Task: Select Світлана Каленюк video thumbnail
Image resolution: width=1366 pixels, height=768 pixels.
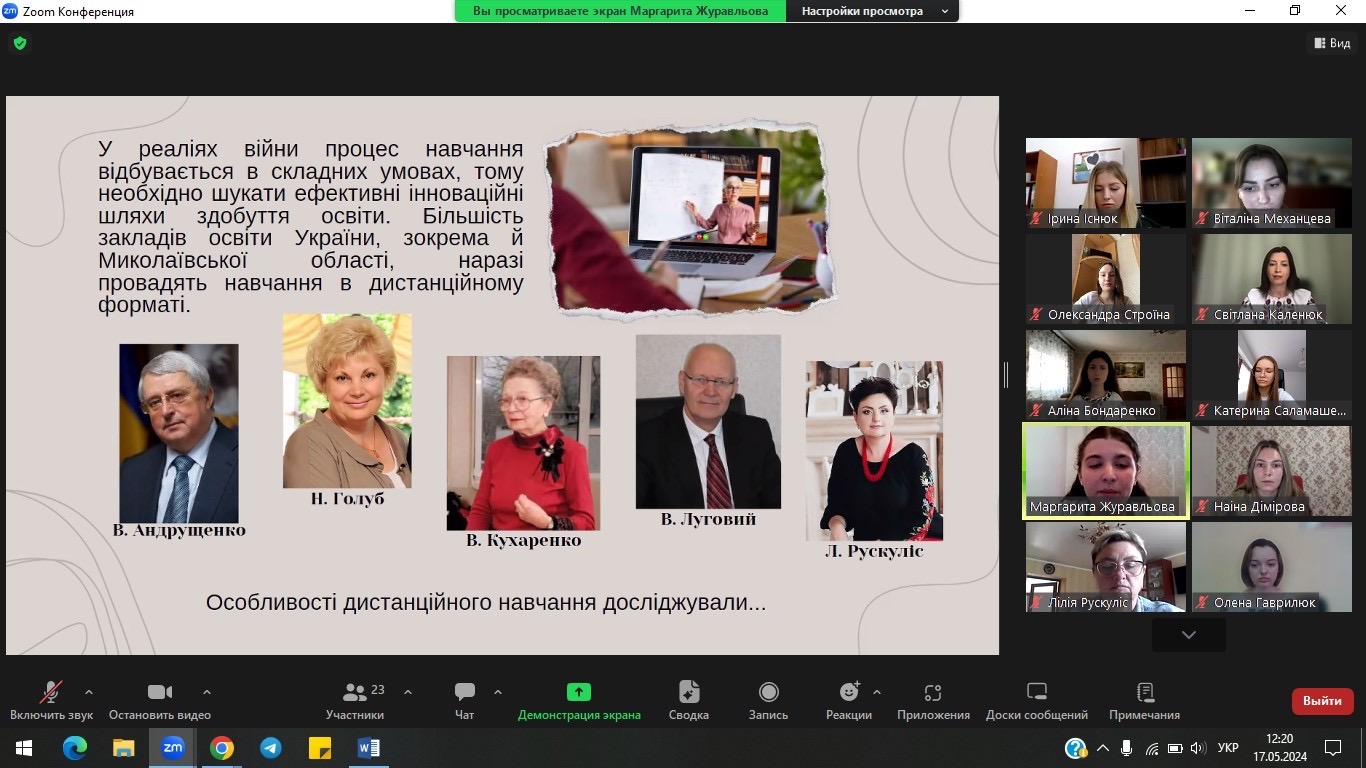Action: (1272, 279)
